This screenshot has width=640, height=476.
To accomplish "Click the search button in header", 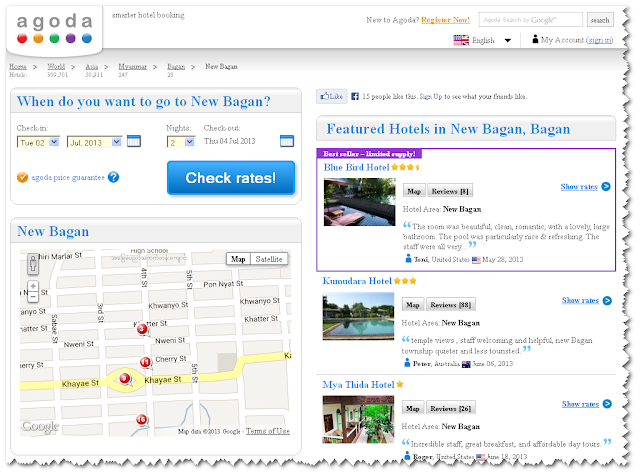I will (x=600, y=20).
